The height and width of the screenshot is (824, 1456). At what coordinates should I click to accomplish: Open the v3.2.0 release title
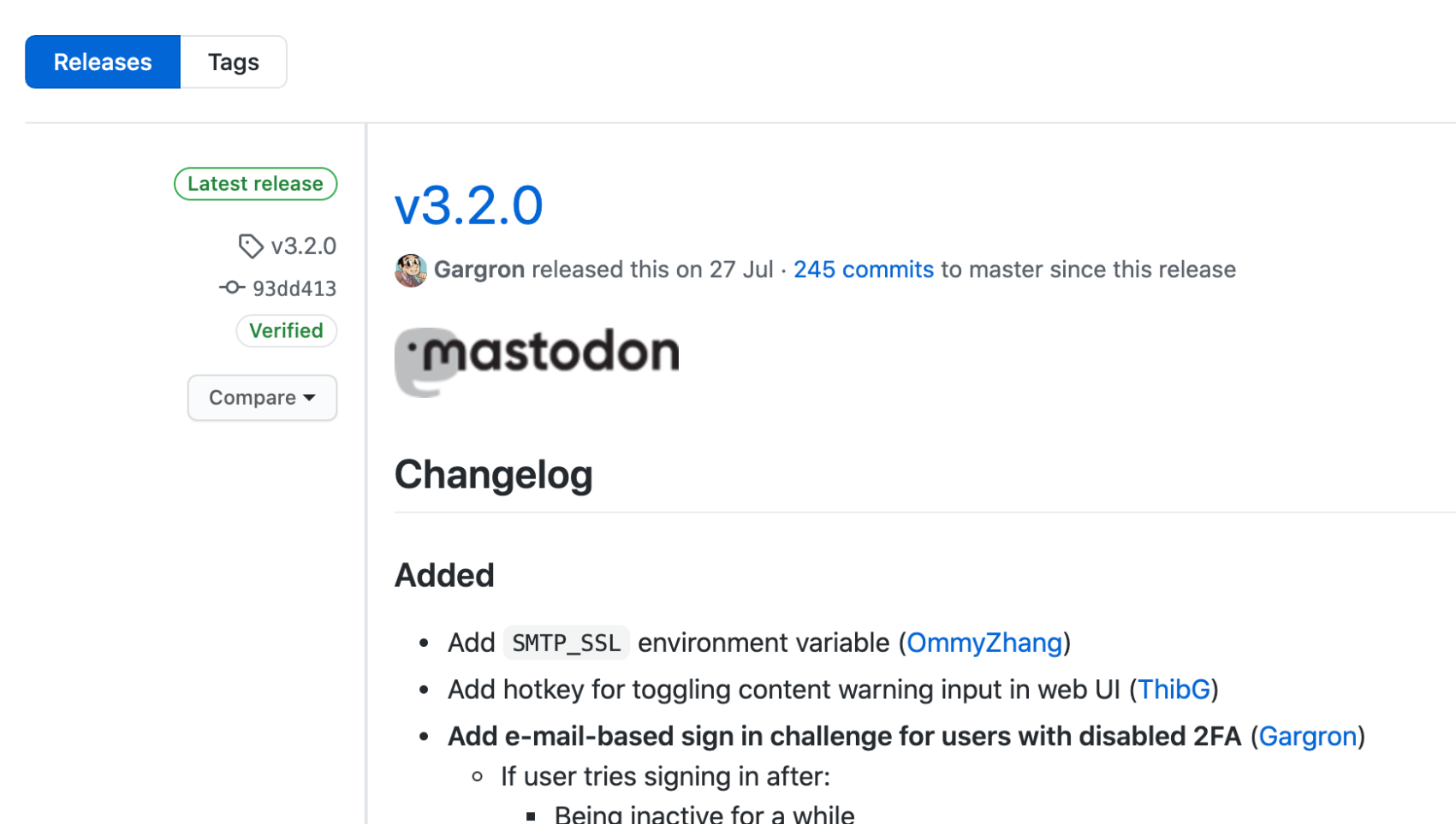[468, 205]
